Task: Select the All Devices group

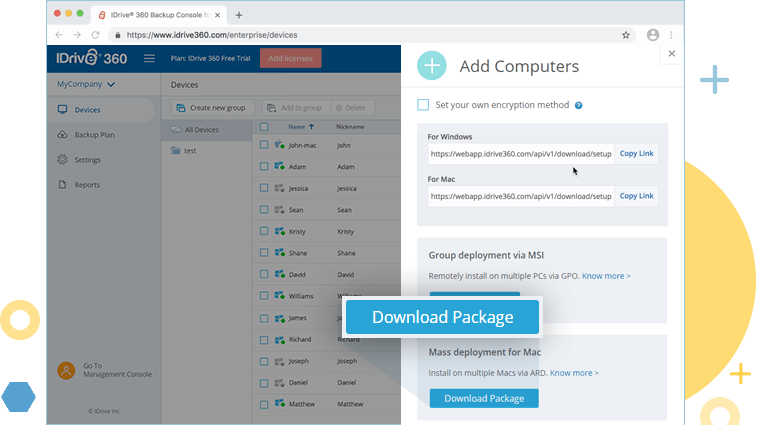Action: tap(207, 130)
